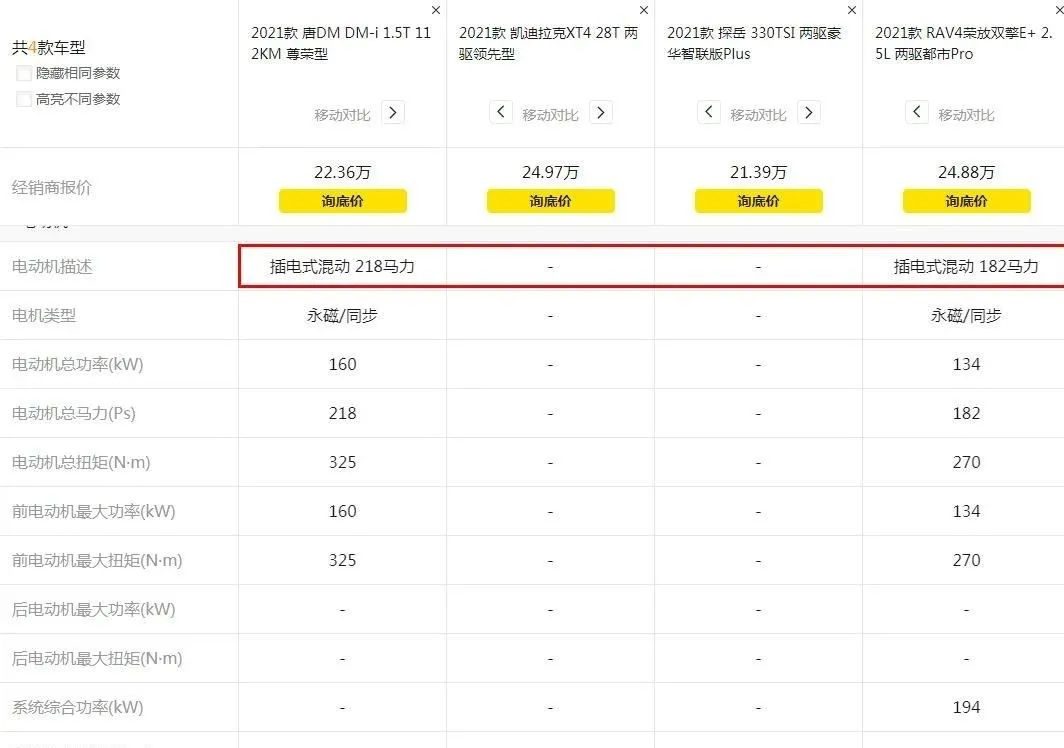
Task: Click 询底价 button under 21.39万
Action: pos(759,201)
